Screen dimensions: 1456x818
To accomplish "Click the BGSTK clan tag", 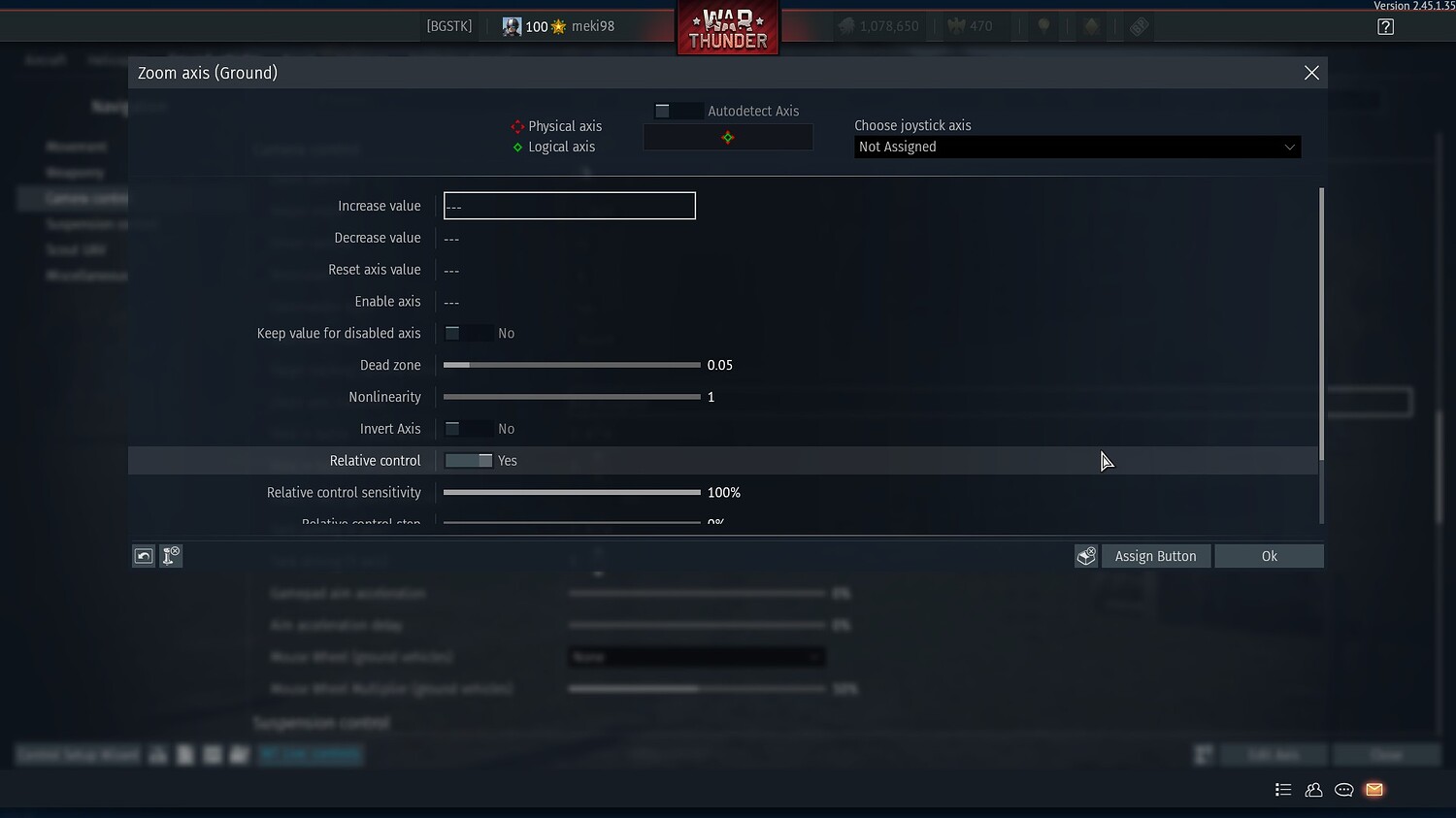I will click(448, 26).
